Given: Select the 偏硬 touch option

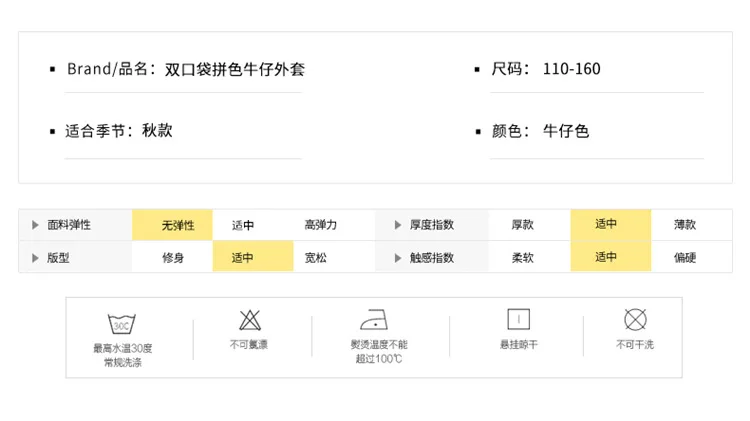Looking at the screenshot, I should (x=685, y=258).
